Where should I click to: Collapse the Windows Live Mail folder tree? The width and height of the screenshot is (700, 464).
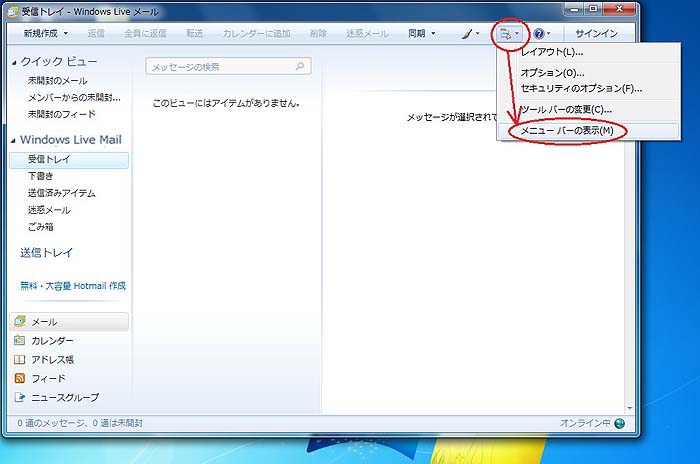pos(14,140)
